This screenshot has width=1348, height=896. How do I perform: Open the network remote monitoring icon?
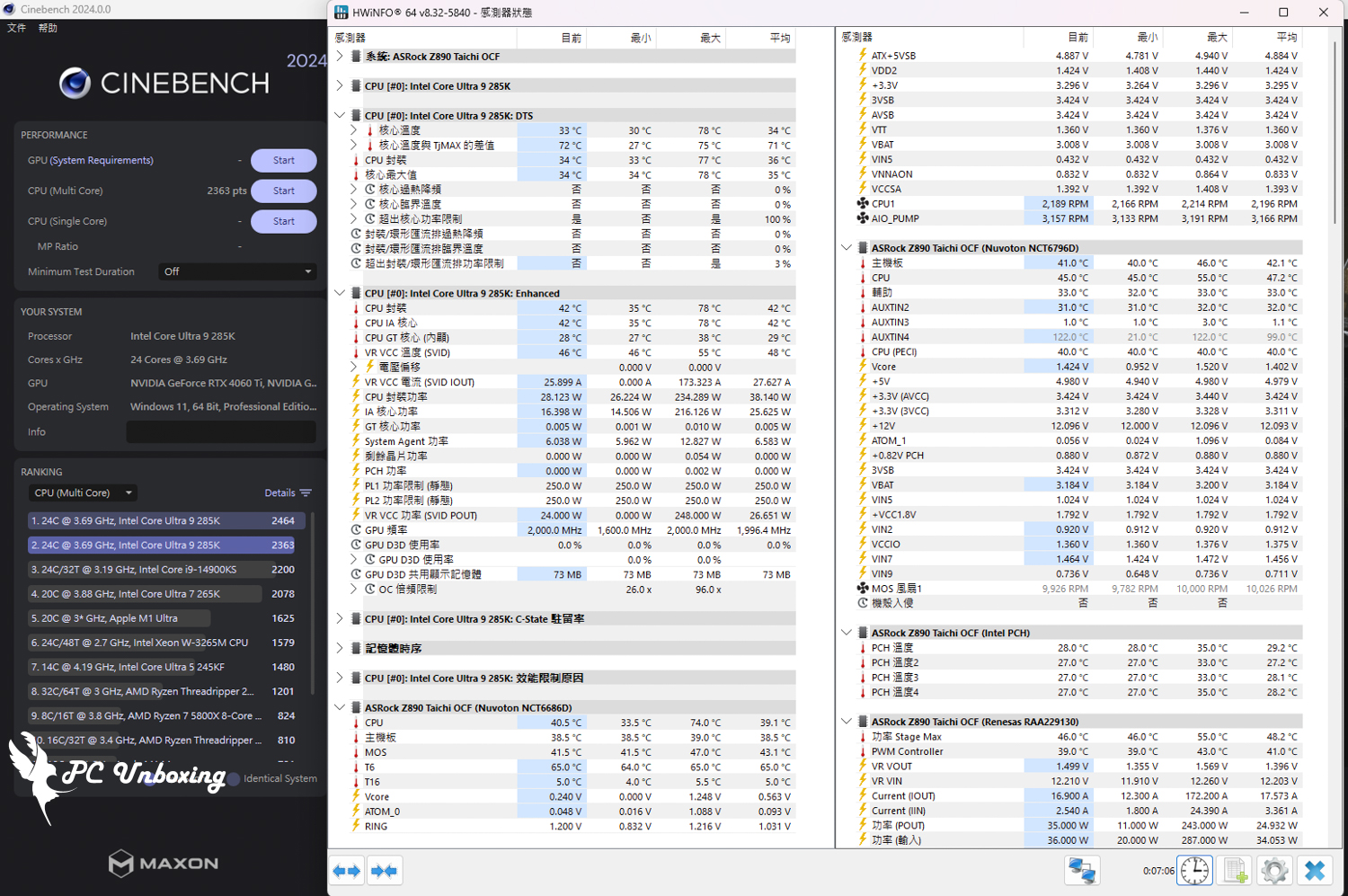tap(1081, 871)
